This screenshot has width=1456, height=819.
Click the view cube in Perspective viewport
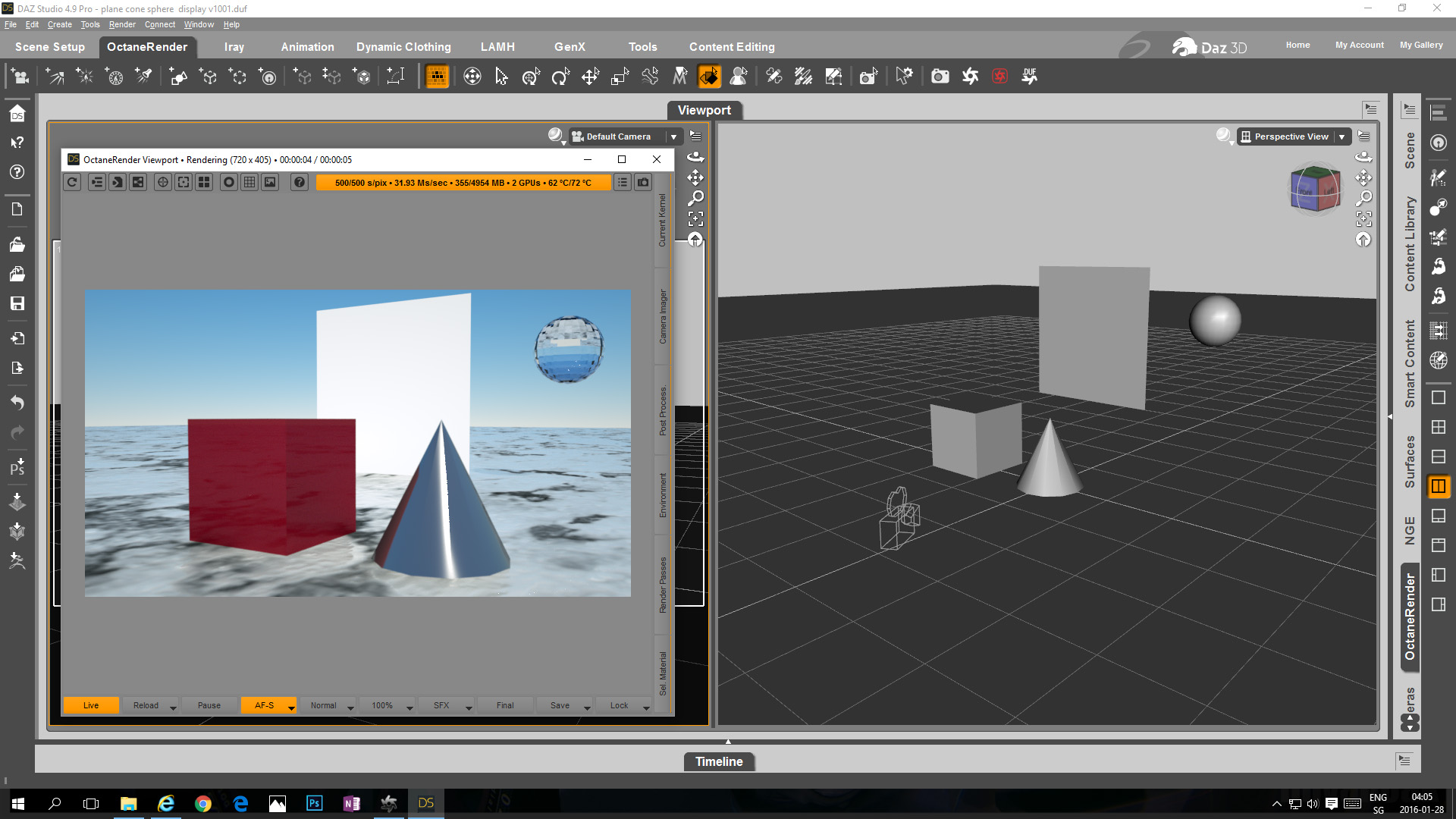coord(1315,189)
